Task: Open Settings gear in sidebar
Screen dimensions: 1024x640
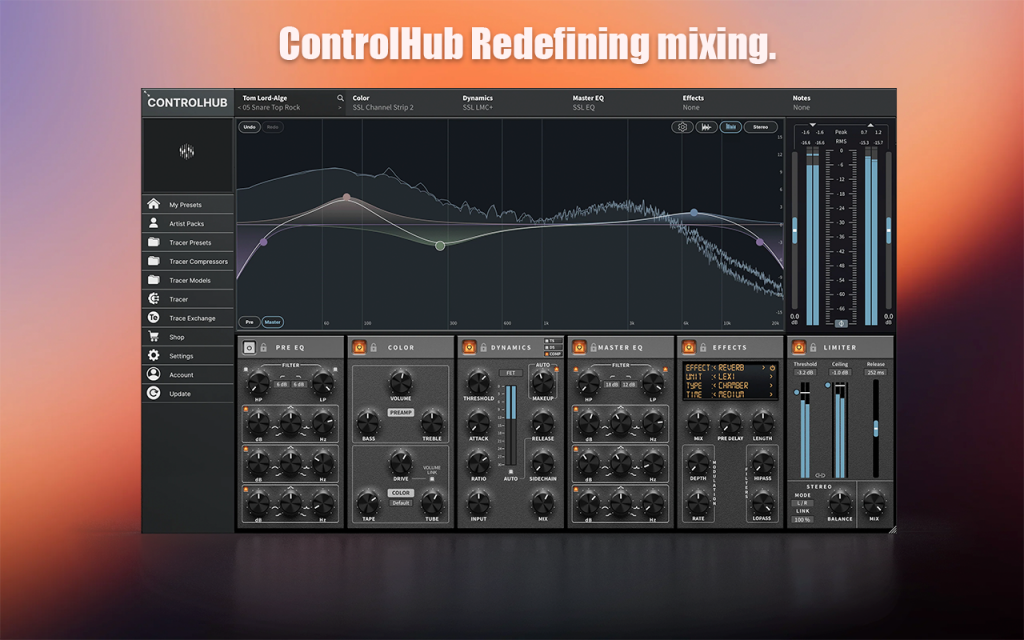Action: pos(153,355)
